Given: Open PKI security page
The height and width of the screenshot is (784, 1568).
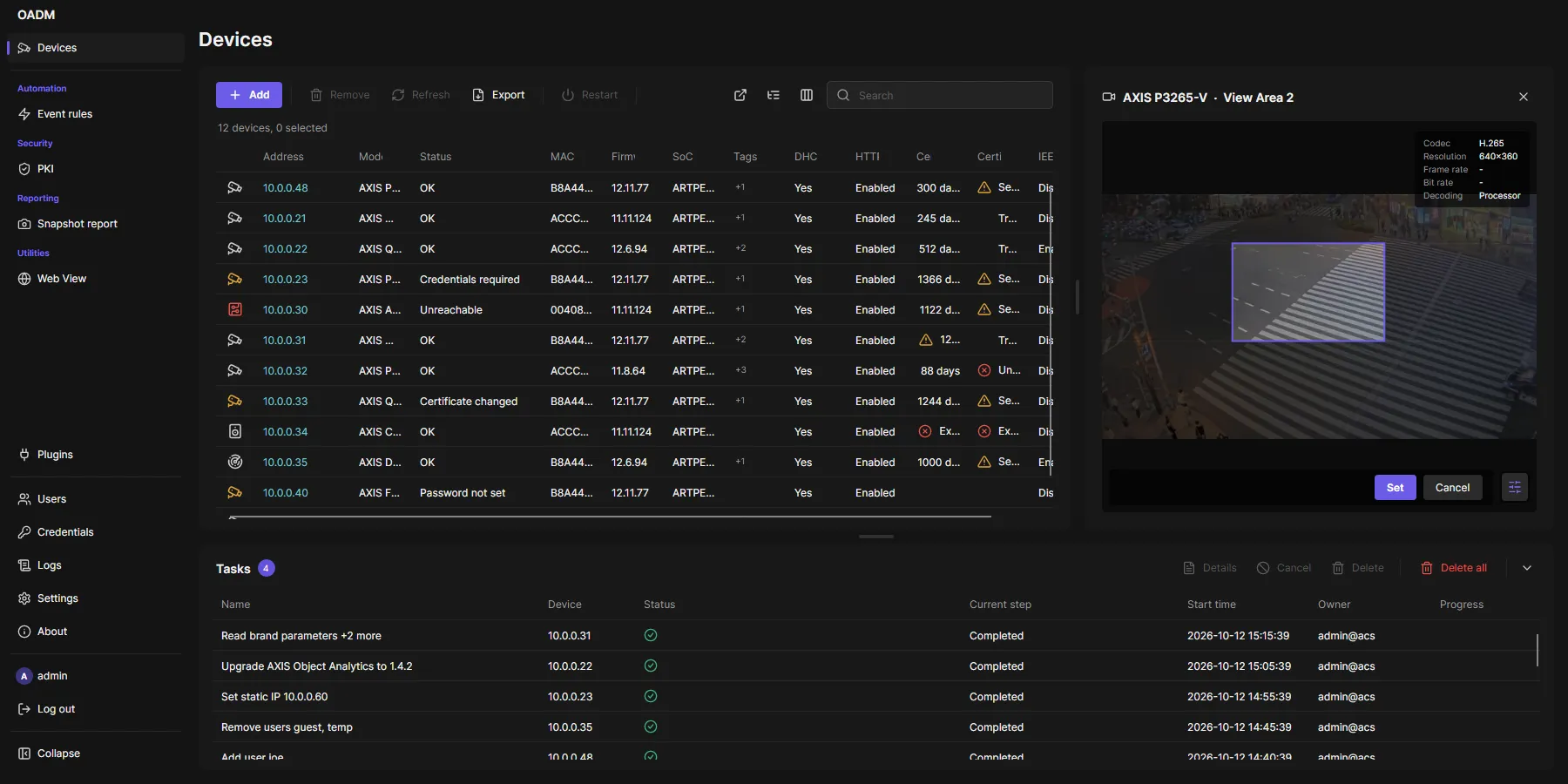Looking at the screenshot, I should [x=96, y=169].
